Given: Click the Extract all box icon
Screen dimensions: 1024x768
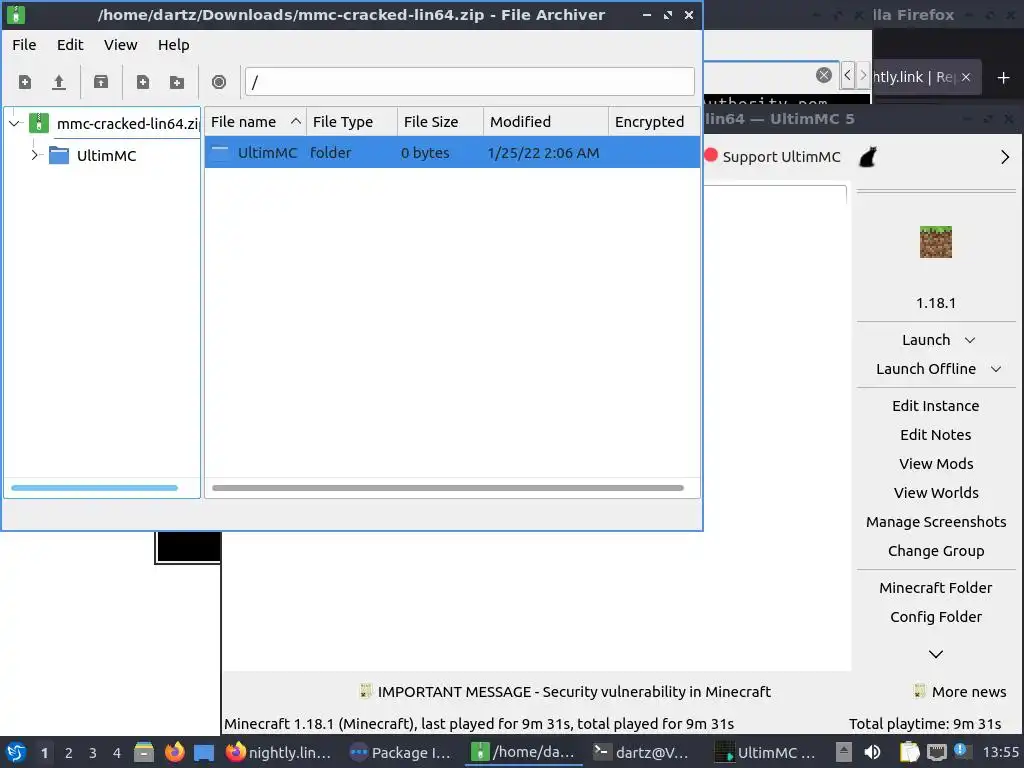Looking at the screenshot, I should (101, 82).
